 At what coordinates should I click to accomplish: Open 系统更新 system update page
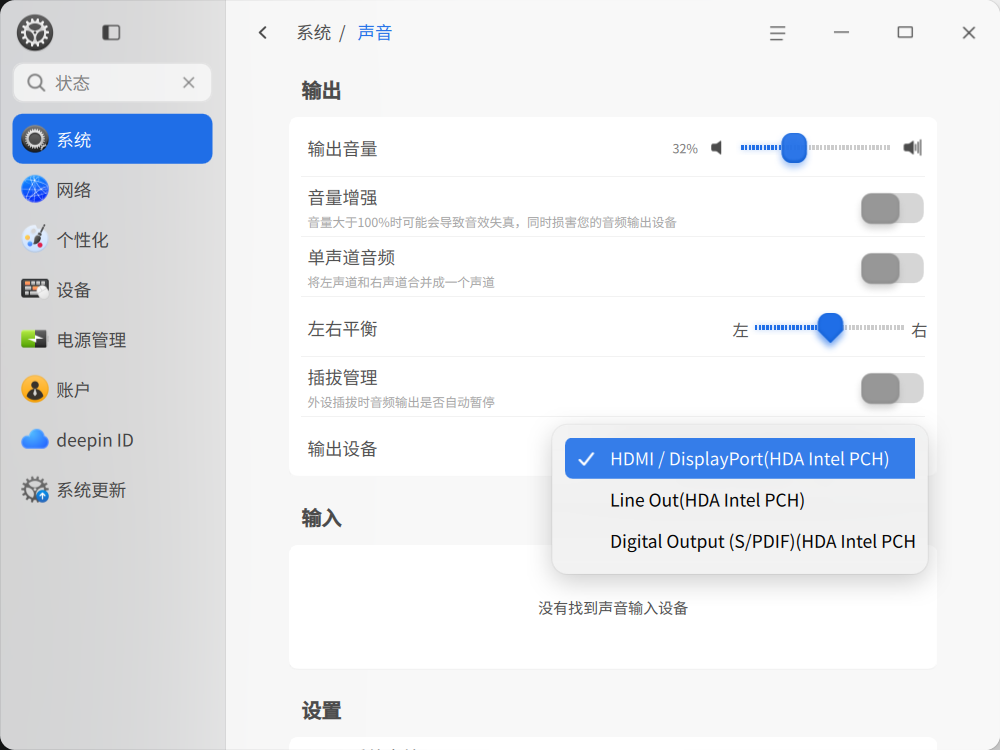click(x=112, y=489)
